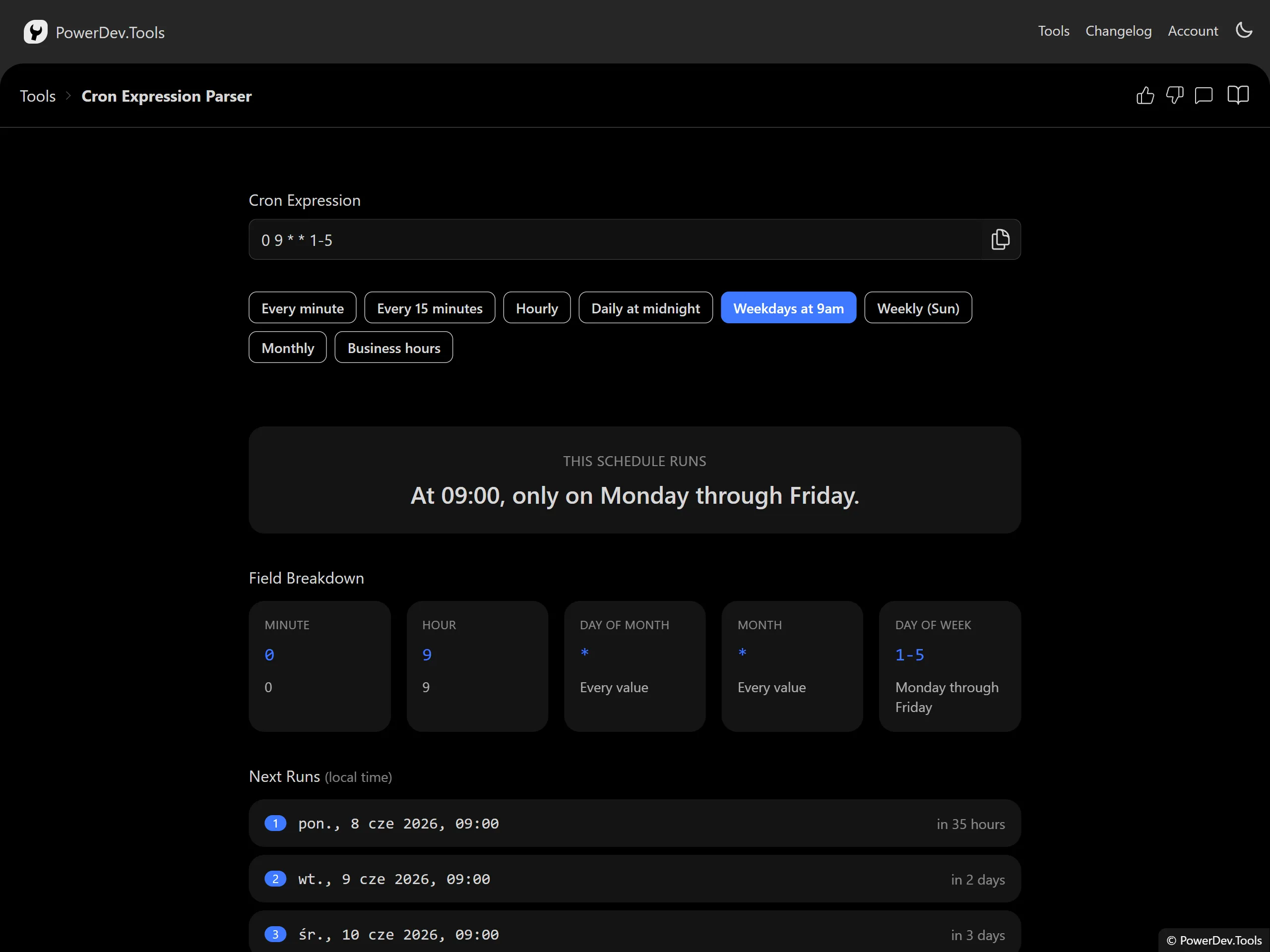
Task: Click the 'THIS SCHEDULE RUNS' label
Action: [x=635, y=461]
